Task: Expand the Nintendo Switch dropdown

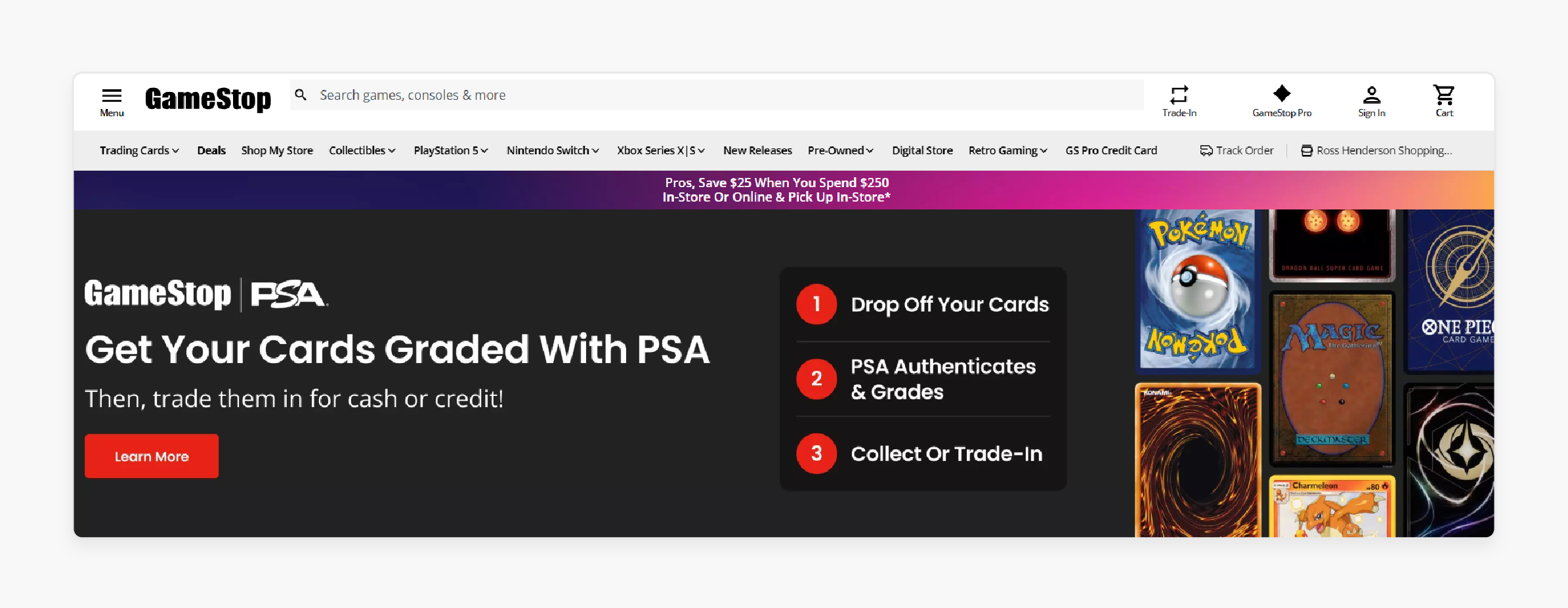Action: tap(553, 150)
